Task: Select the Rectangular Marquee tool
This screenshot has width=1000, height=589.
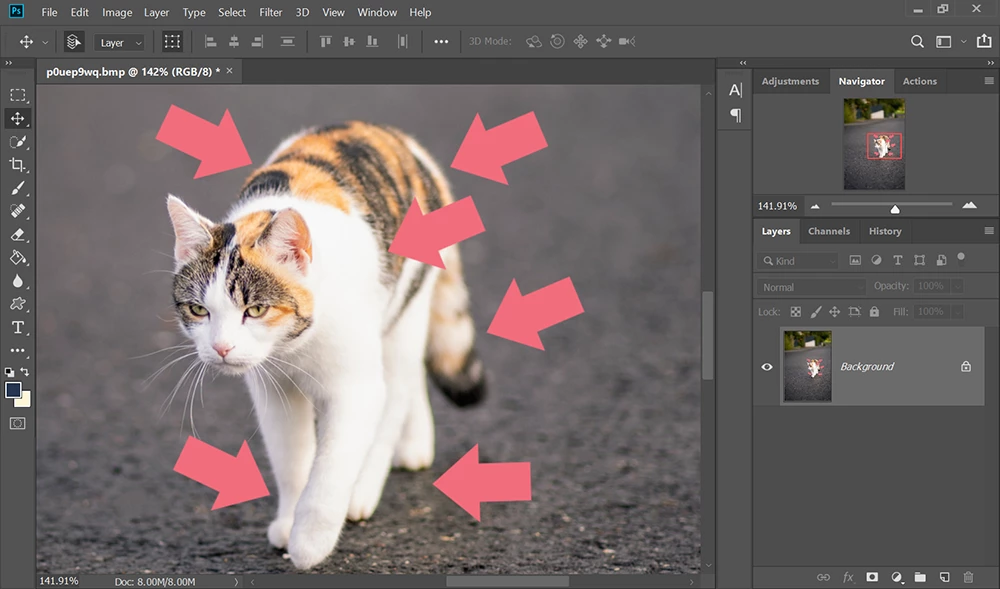Action: point(18,95)
